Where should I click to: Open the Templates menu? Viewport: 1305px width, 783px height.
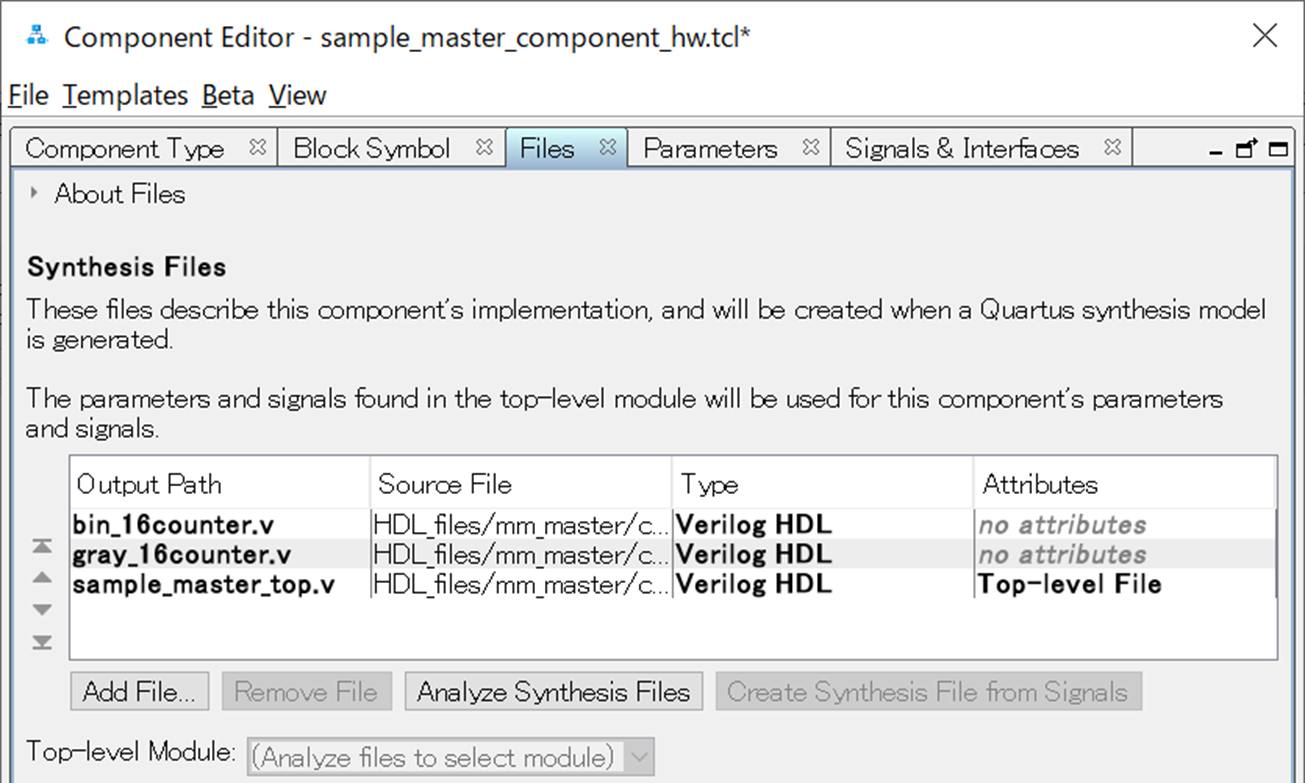pyautogui.click(x=125, y=95)
